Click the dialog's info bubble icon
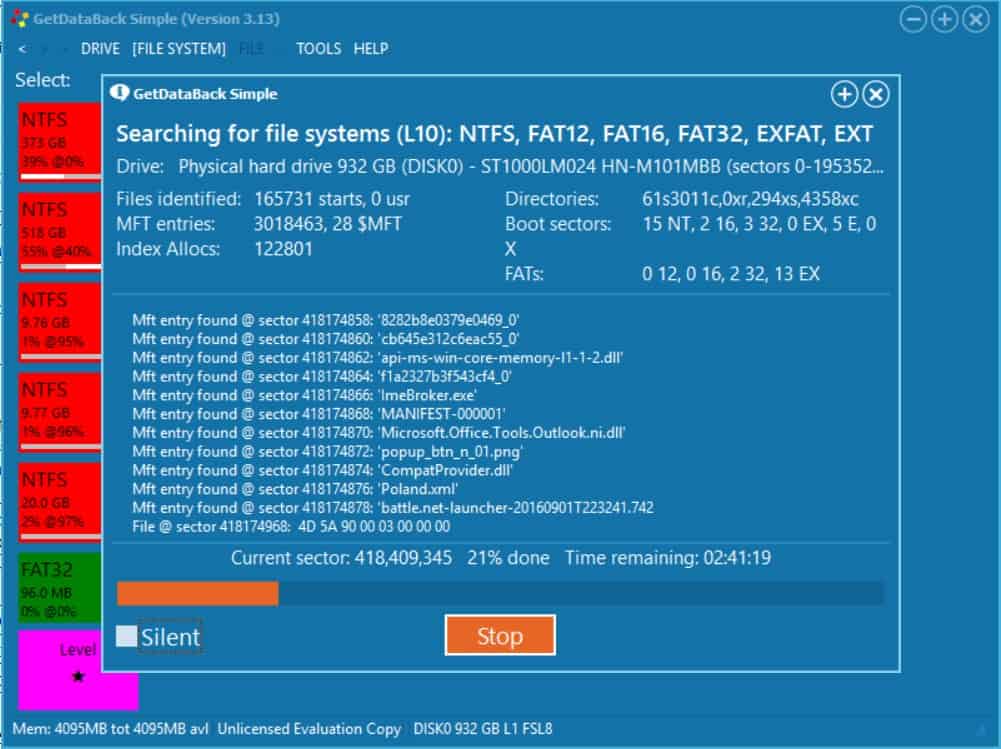The width and height of the screenshot is (1001, 749). click(119, 93)
